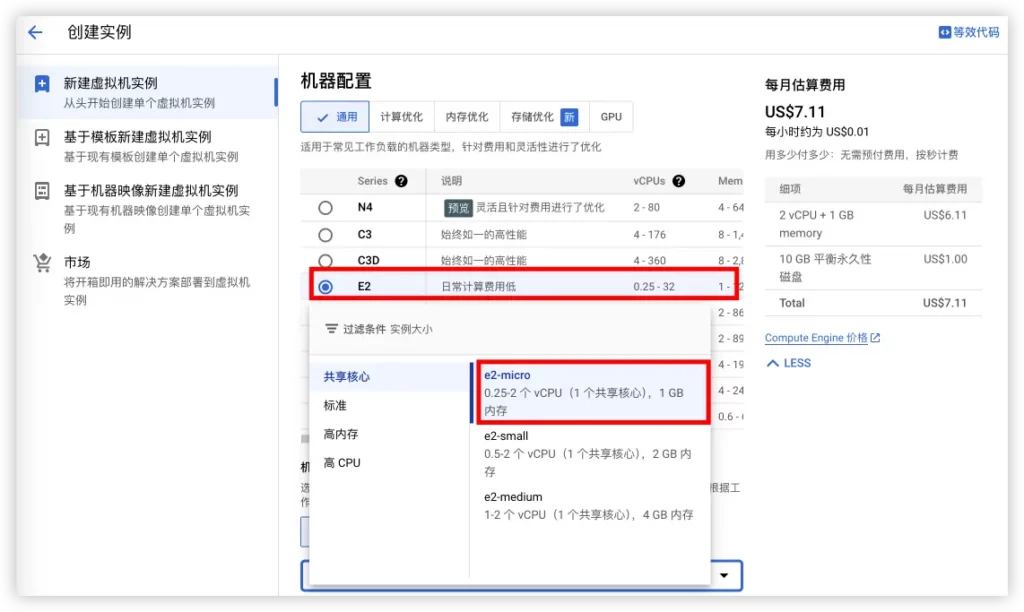Click the machine image instance icon
The height and width of the screenshot is (612, 1024).
tap(42, 191)
